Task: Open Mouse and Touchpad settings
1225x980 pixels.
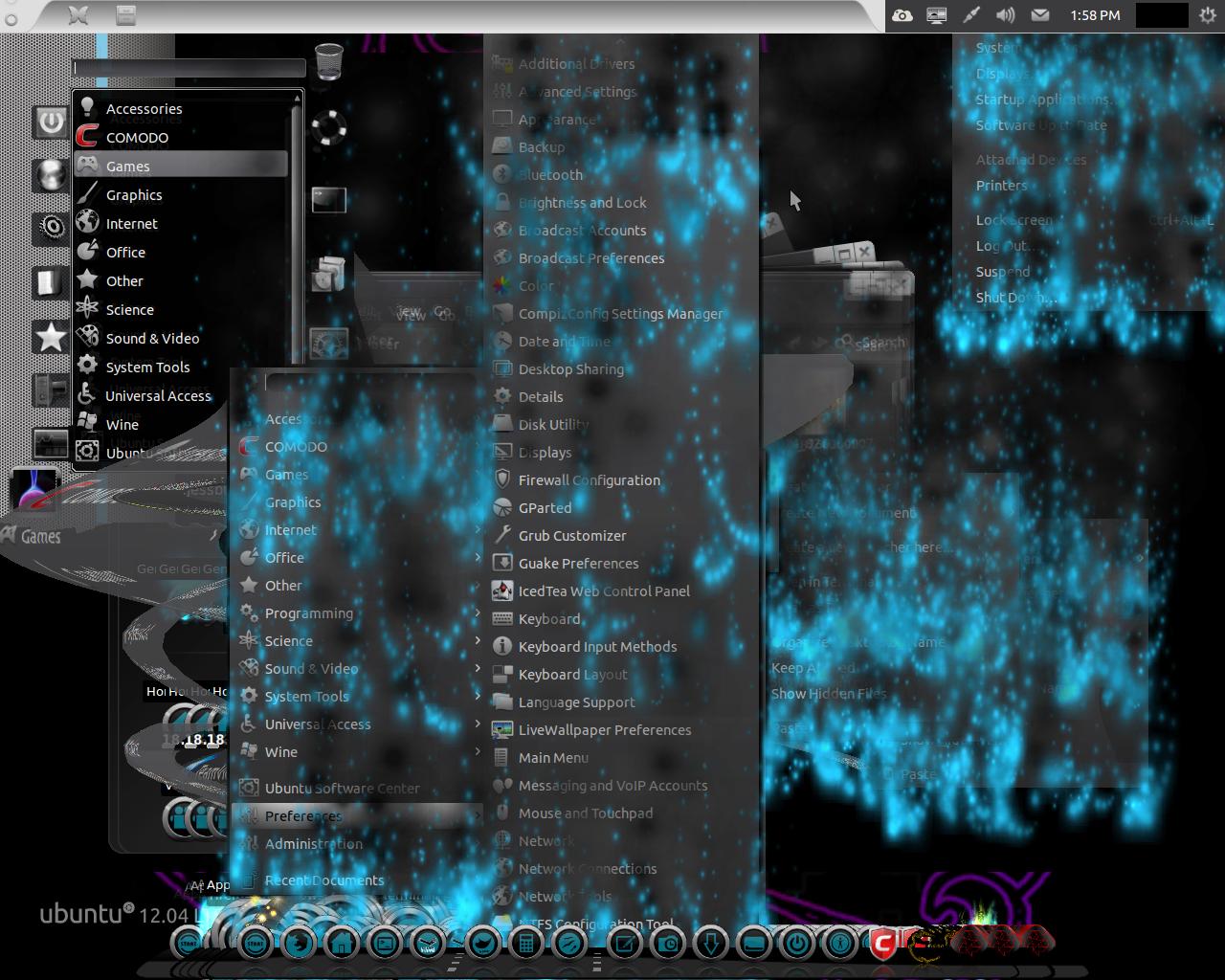Action: coord(622,813)
